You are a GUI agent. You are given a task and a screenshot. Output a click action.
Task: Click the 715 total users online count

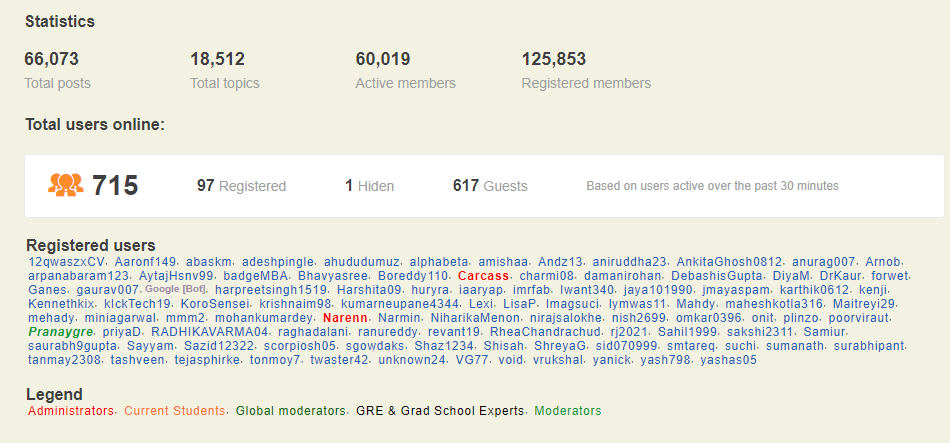point(115,185)
